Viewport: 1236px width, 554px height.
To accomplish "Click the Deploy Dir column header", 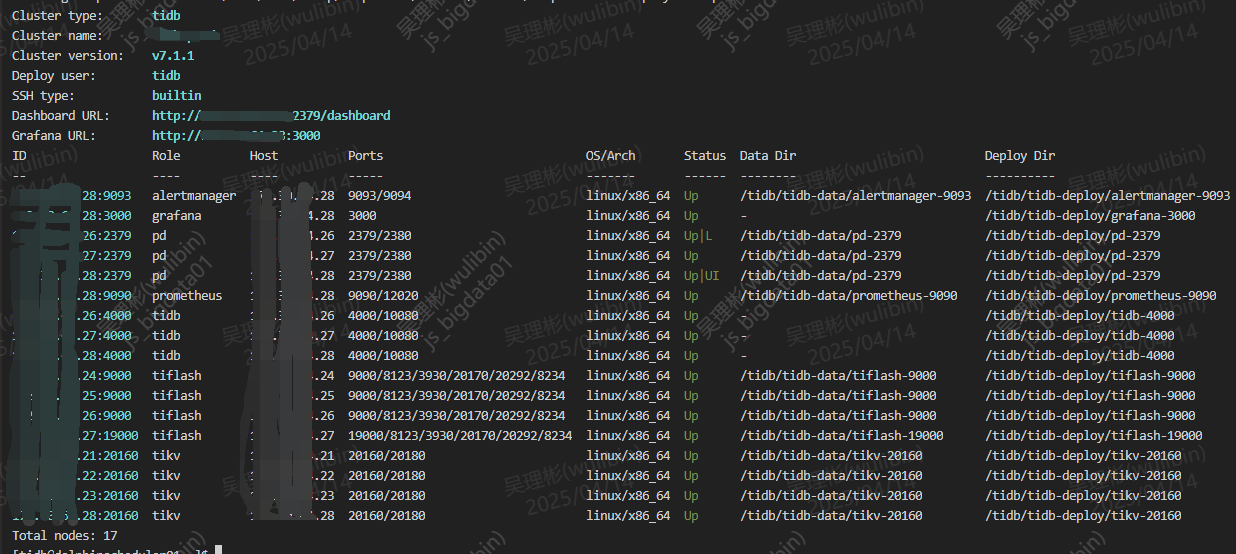I will coord(1020,156).
